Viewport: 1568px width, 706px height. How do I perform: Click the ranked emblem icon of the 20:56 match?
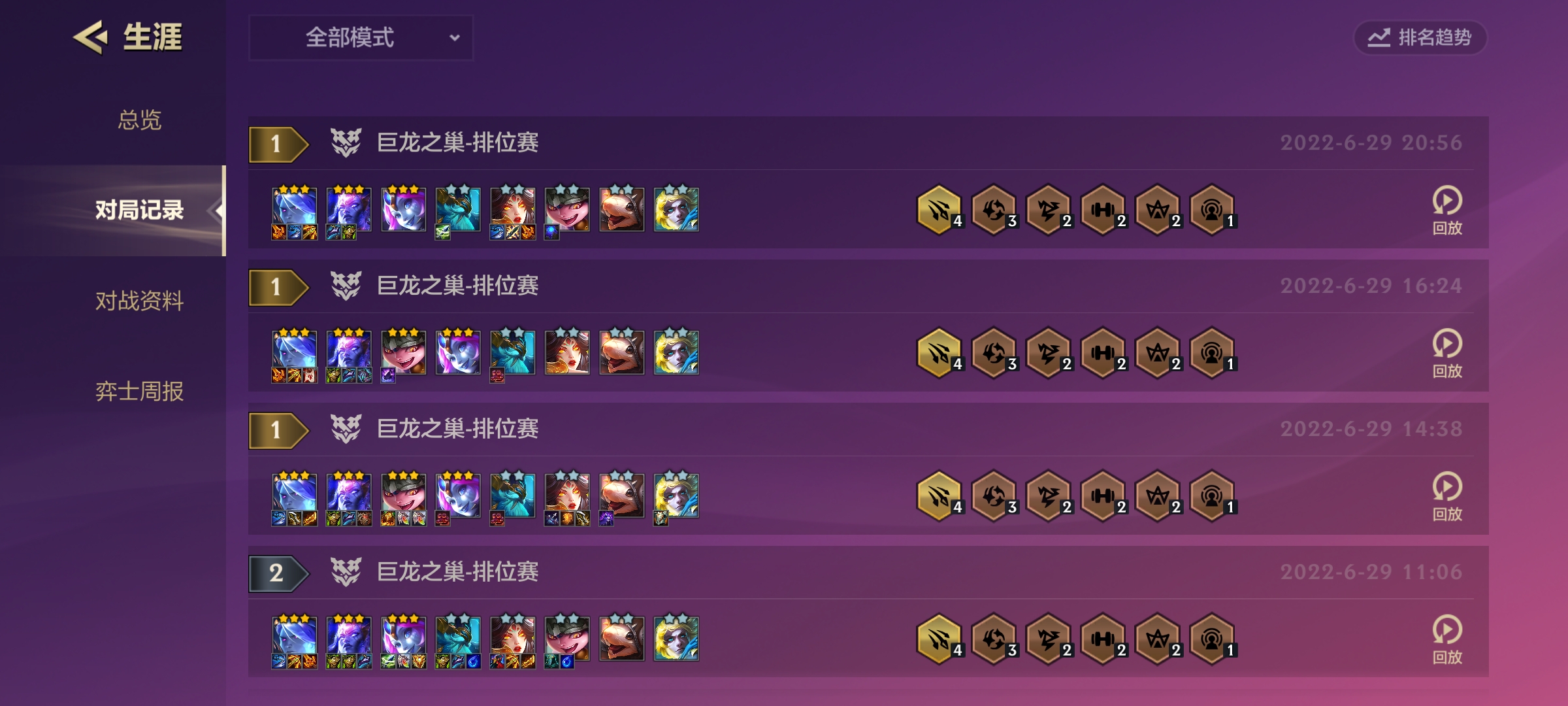coord(346,143)
